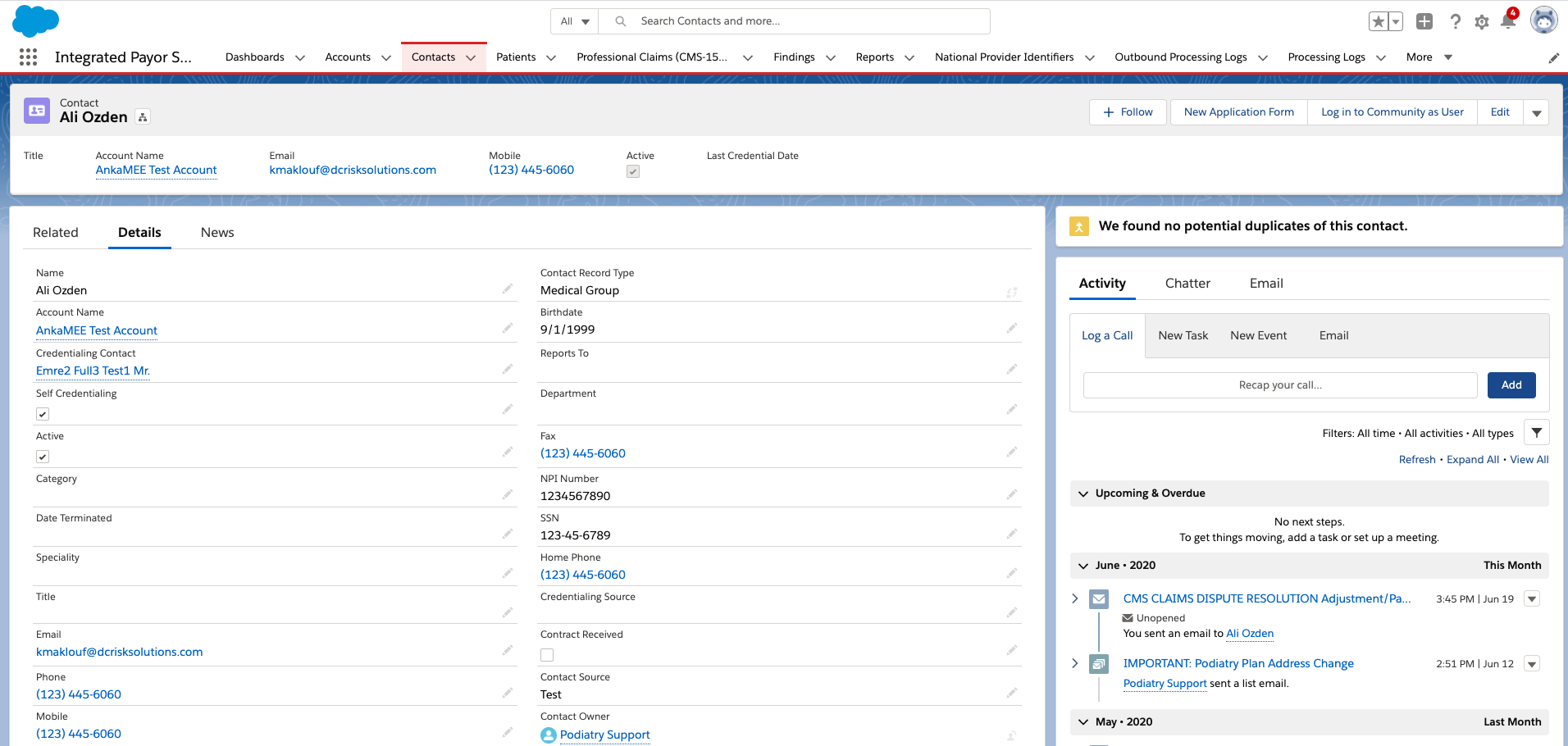
Task: Open the Accounts tab dropdown chevron
Action: pos(386,57)
